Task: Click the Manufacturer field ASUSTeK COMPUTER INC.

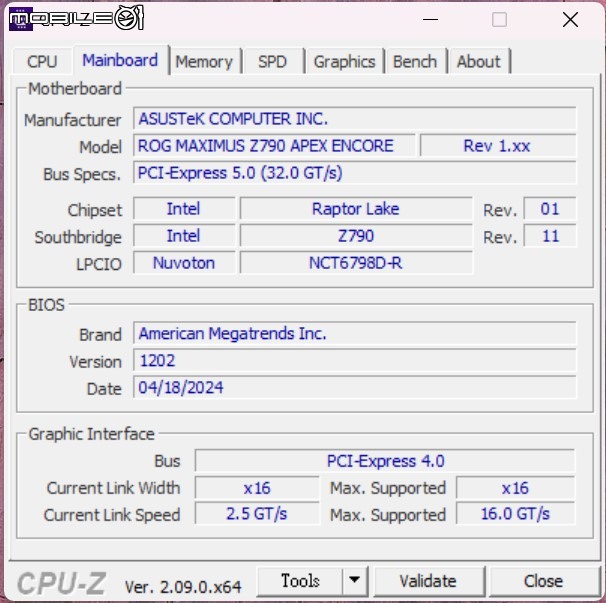Action: (354, 119)
